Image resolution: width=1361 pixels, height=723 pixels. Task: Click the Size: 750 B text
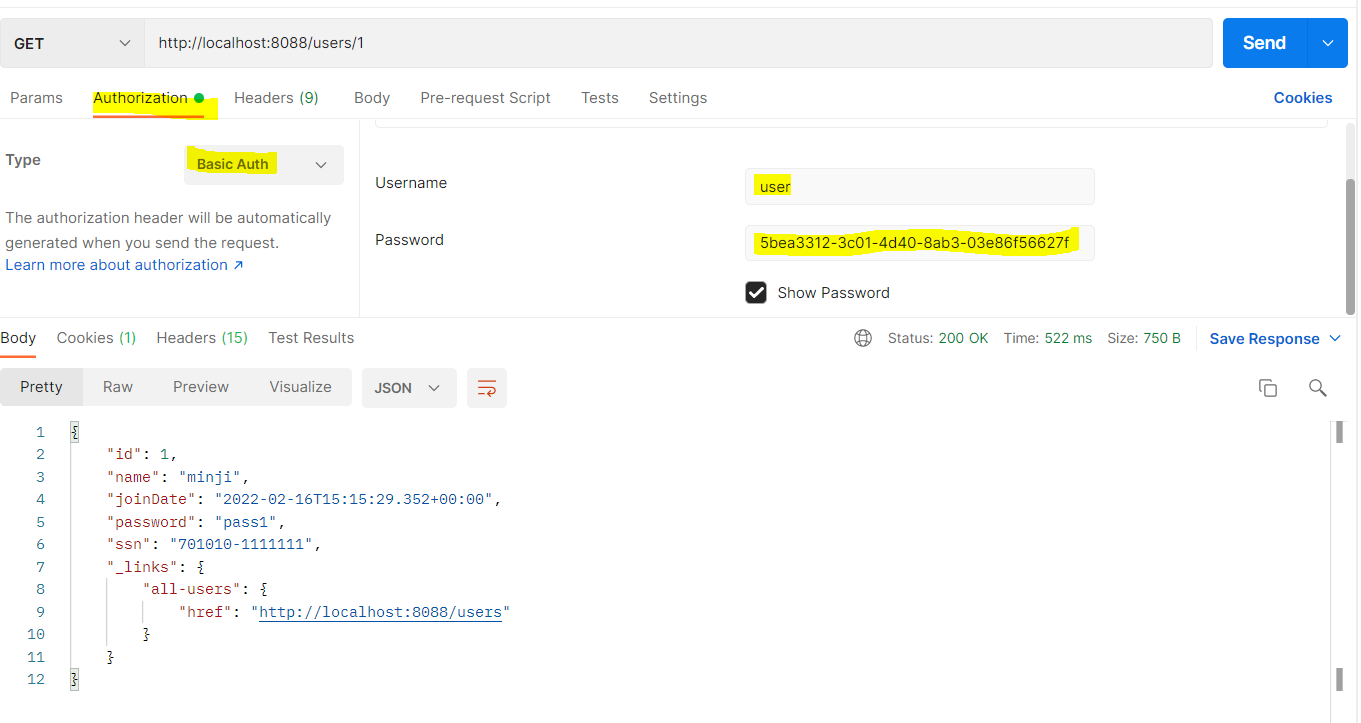pyautogui.click(x=1144, y=338)
